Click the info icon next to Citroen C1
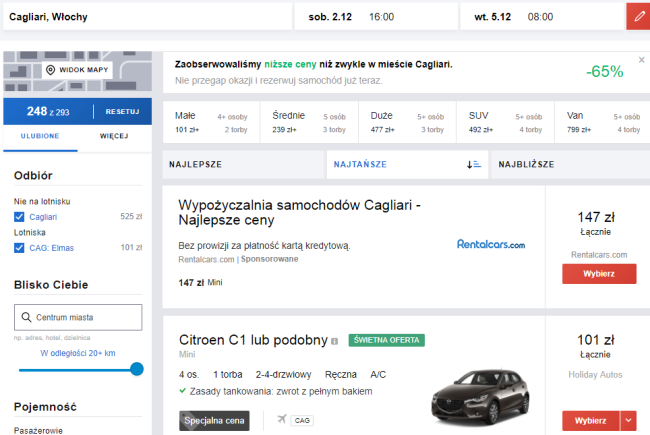Screen dimensions: 650x435 pyautogui.click(x=335, y=341)
